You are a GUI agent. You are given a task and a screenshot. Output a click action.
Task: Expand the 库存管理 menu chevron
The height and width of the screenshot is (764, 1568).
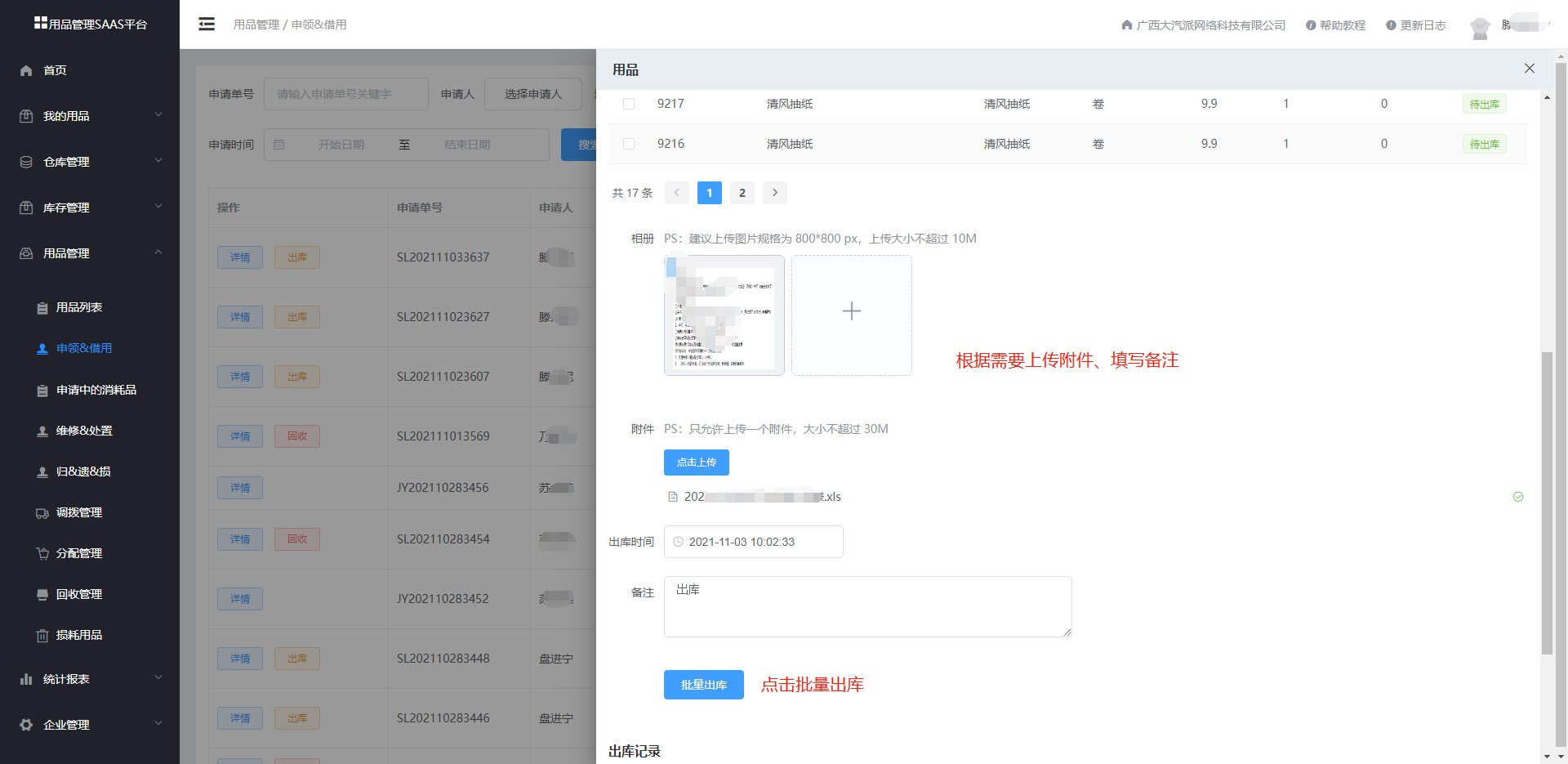pos(158,207)
